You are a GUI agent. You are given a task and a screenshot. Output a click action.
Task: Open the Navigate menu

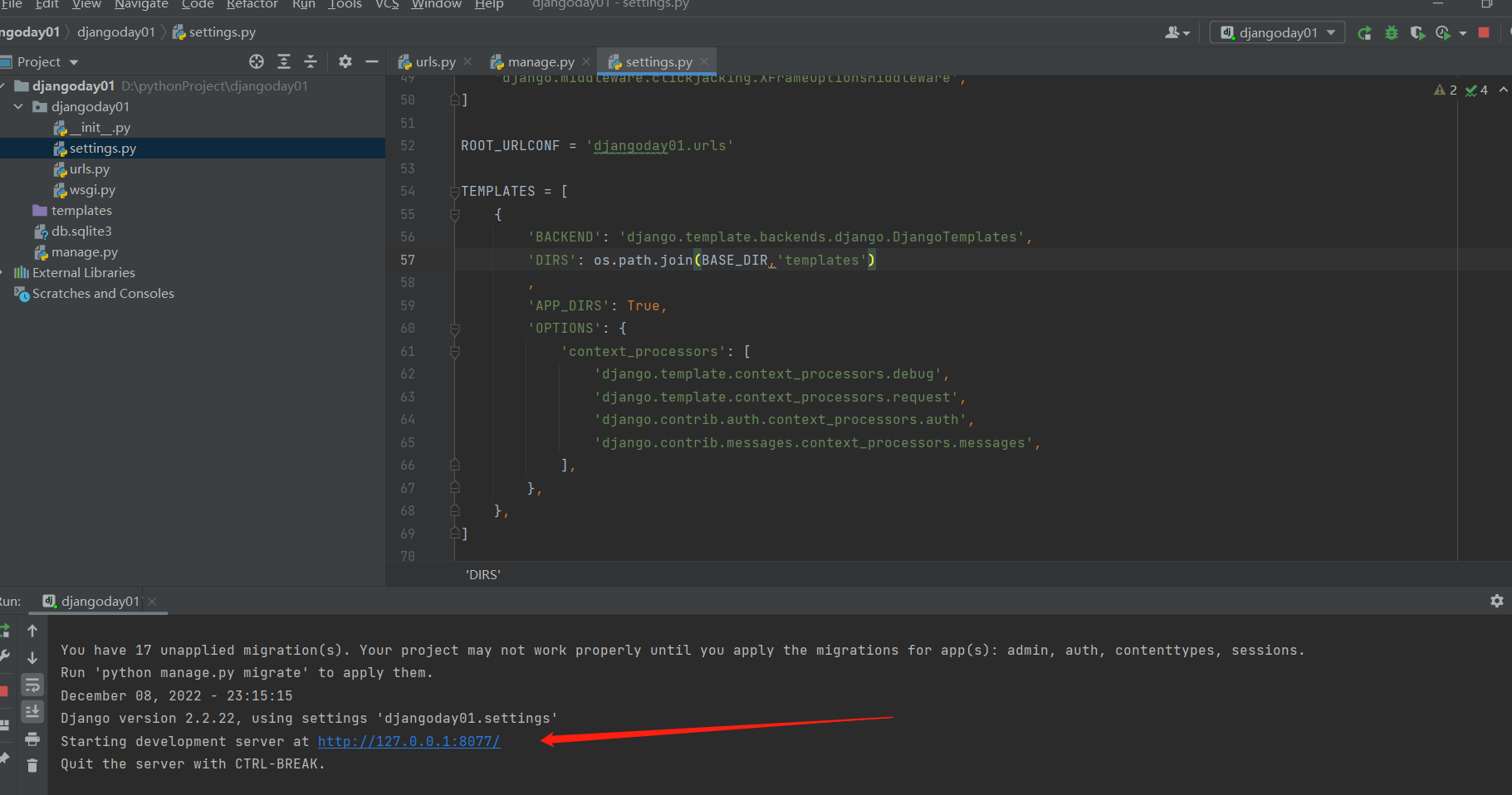[x=141, y=5]
